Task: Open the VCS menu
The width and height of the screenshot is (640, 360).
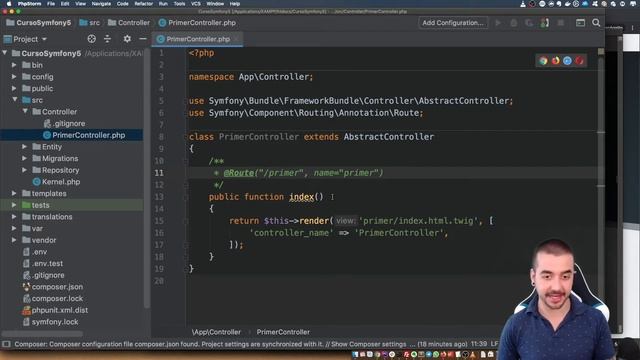Action: click(x=196, y=4)
